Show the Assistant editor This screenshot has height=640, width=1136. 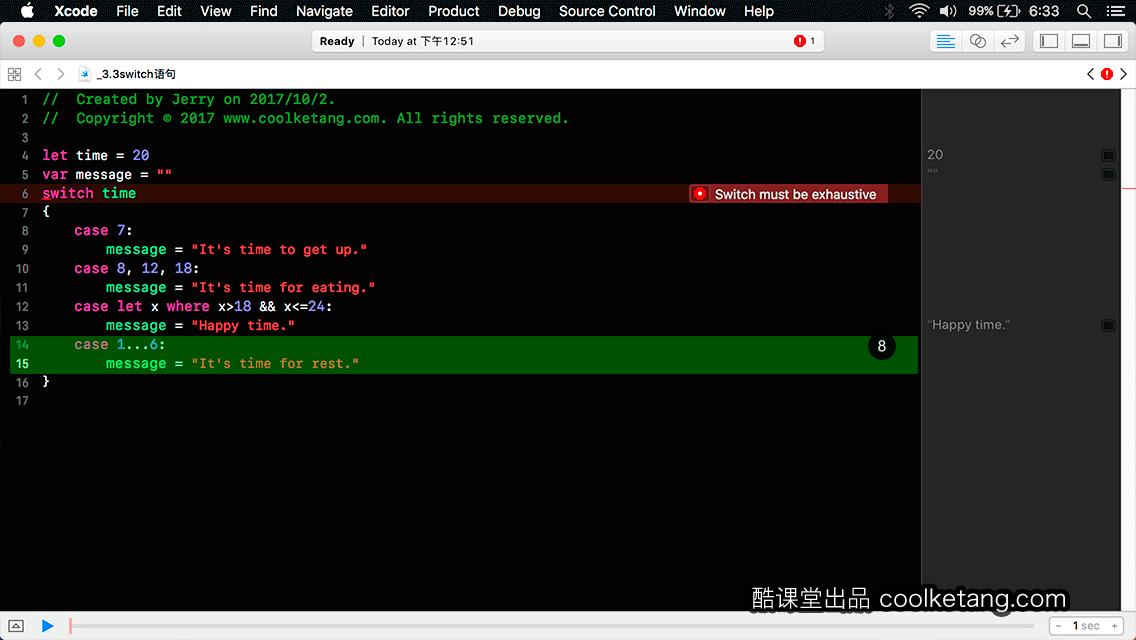[x=977, y=41]
